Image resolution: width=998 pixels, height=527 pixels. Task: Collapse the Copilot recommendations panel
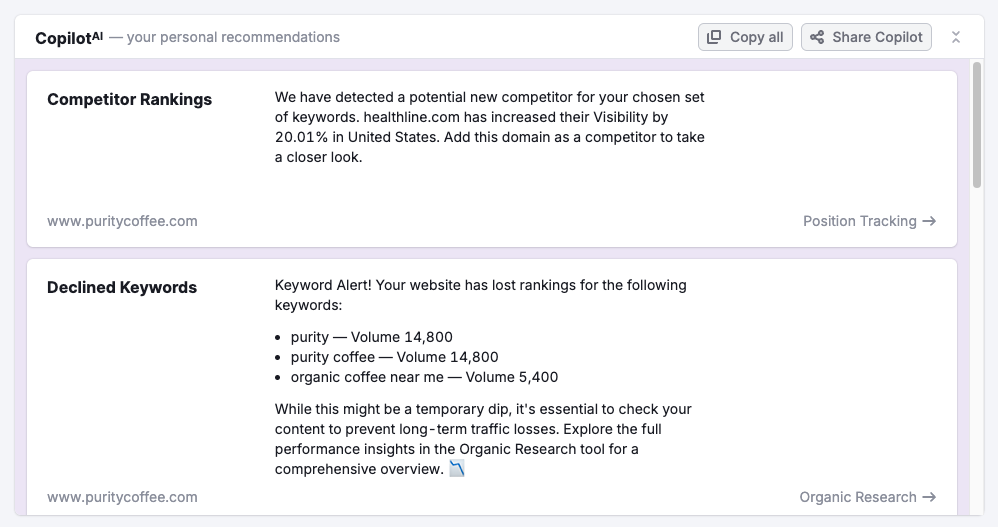coord(956,37)
